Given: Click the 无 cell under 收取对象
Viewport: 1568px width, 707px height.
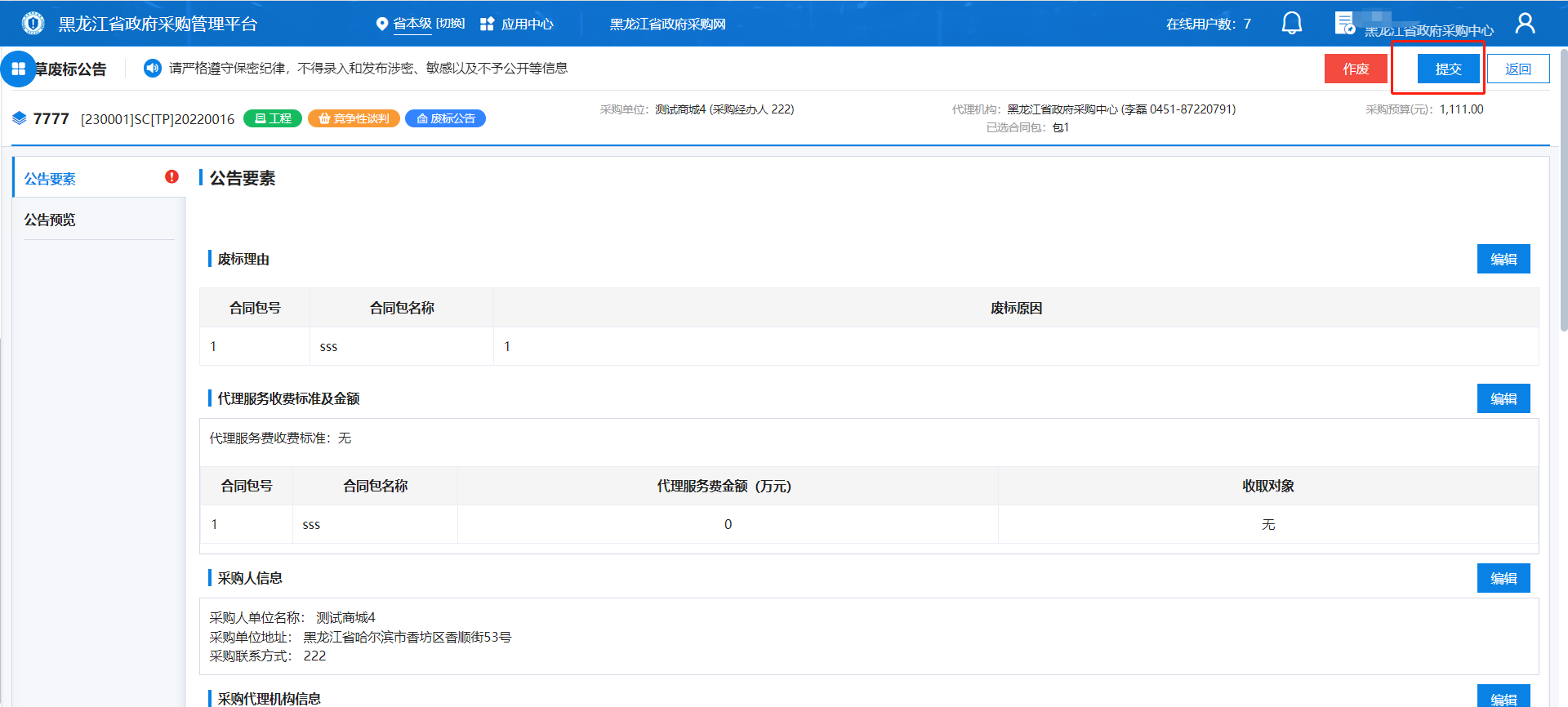Looking at the screenshot, I should click(x=1268, y=524).
